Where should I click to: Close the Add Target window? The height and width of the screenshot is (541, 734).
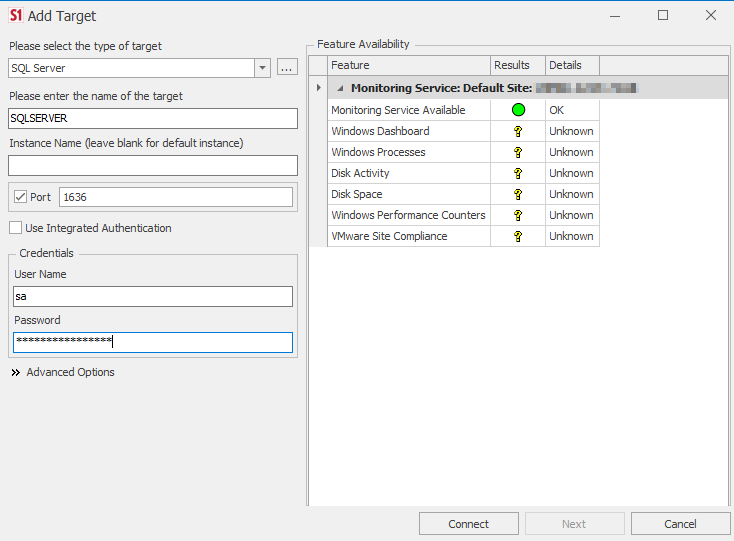[x=711, y=15]
